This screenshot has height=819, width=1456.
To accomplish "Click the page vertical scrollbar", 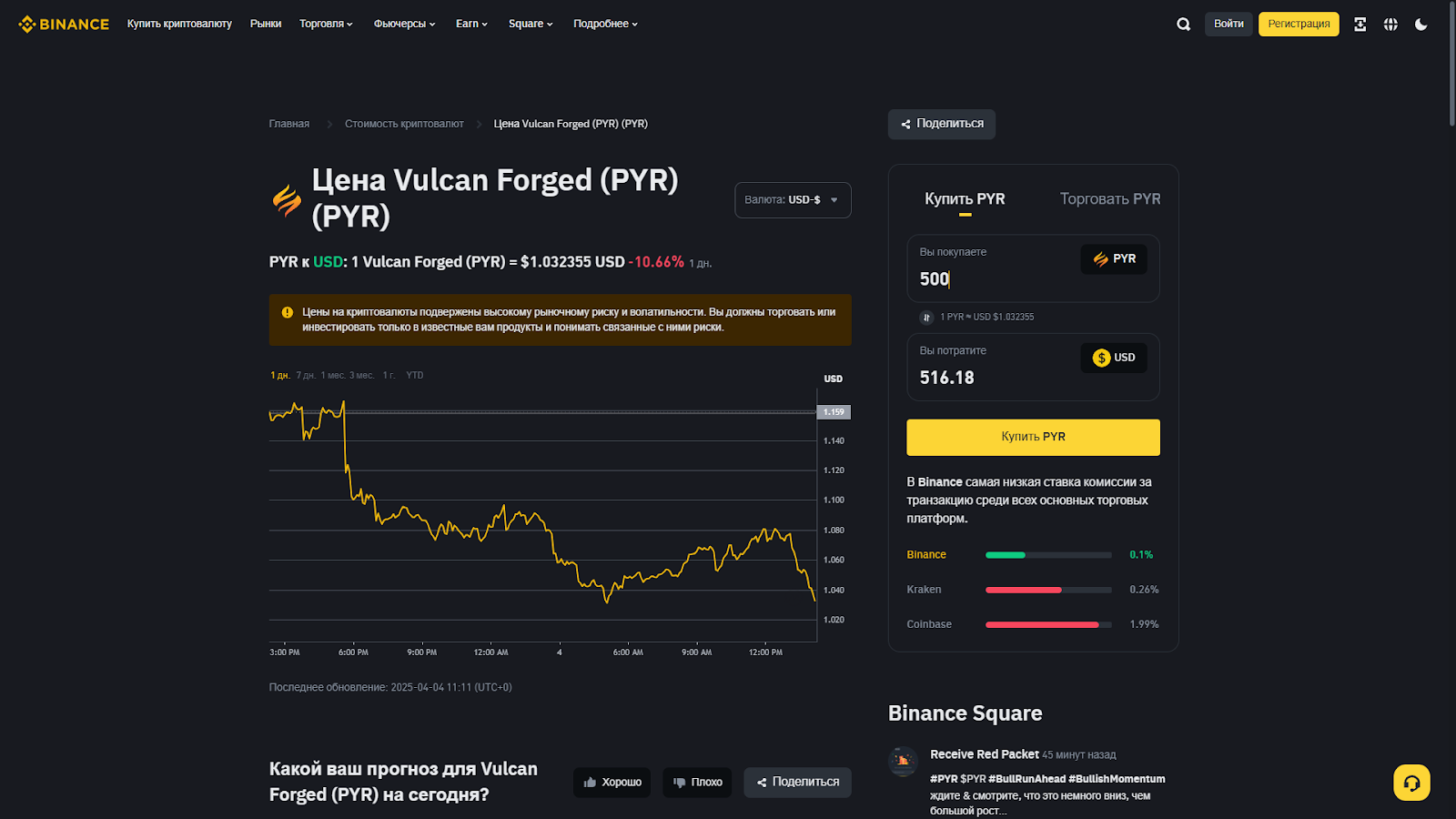I will click(1451, 64).
